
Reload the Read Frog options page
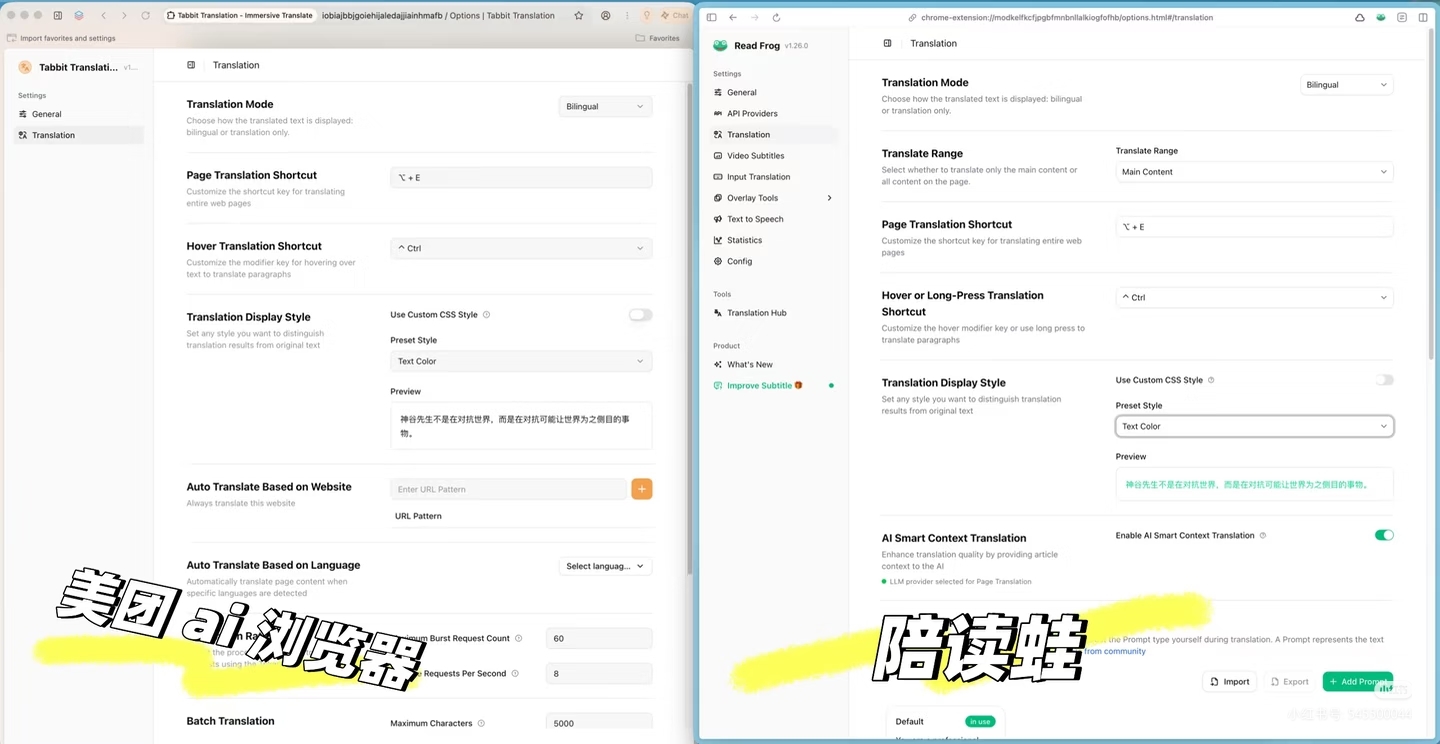tap(776, 18)
